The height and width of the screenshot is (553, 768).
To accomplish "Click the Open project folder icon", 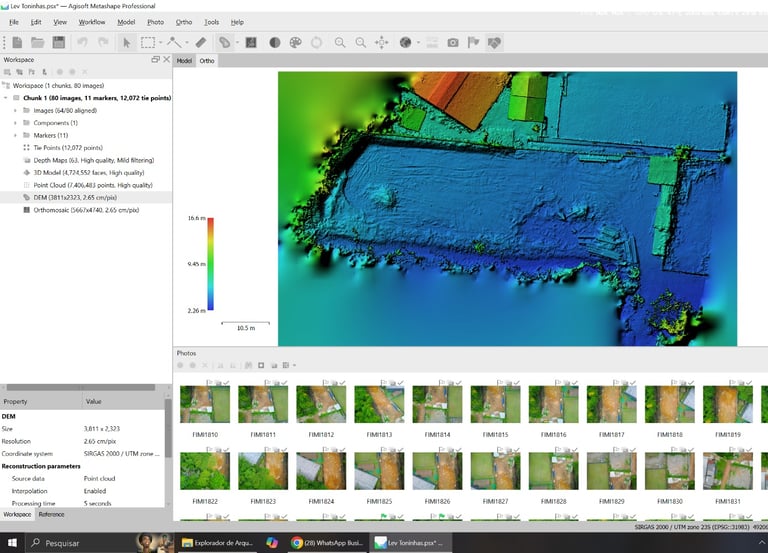I will (x=37, y=43).
